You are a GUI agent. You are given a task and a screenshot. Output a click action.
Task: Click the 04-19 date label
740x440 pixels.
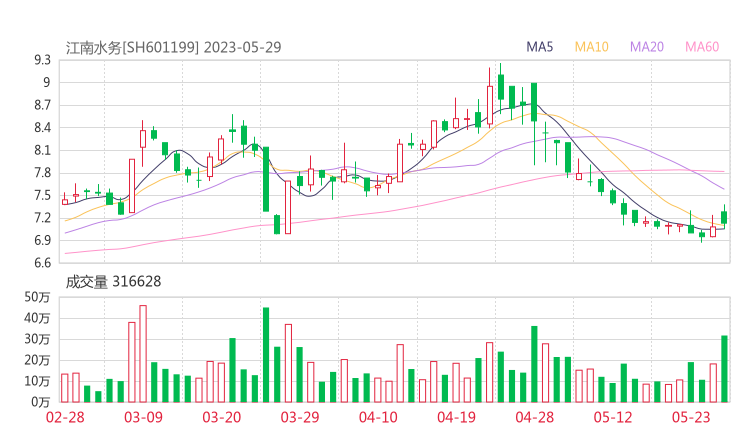(x=456, y=417)
